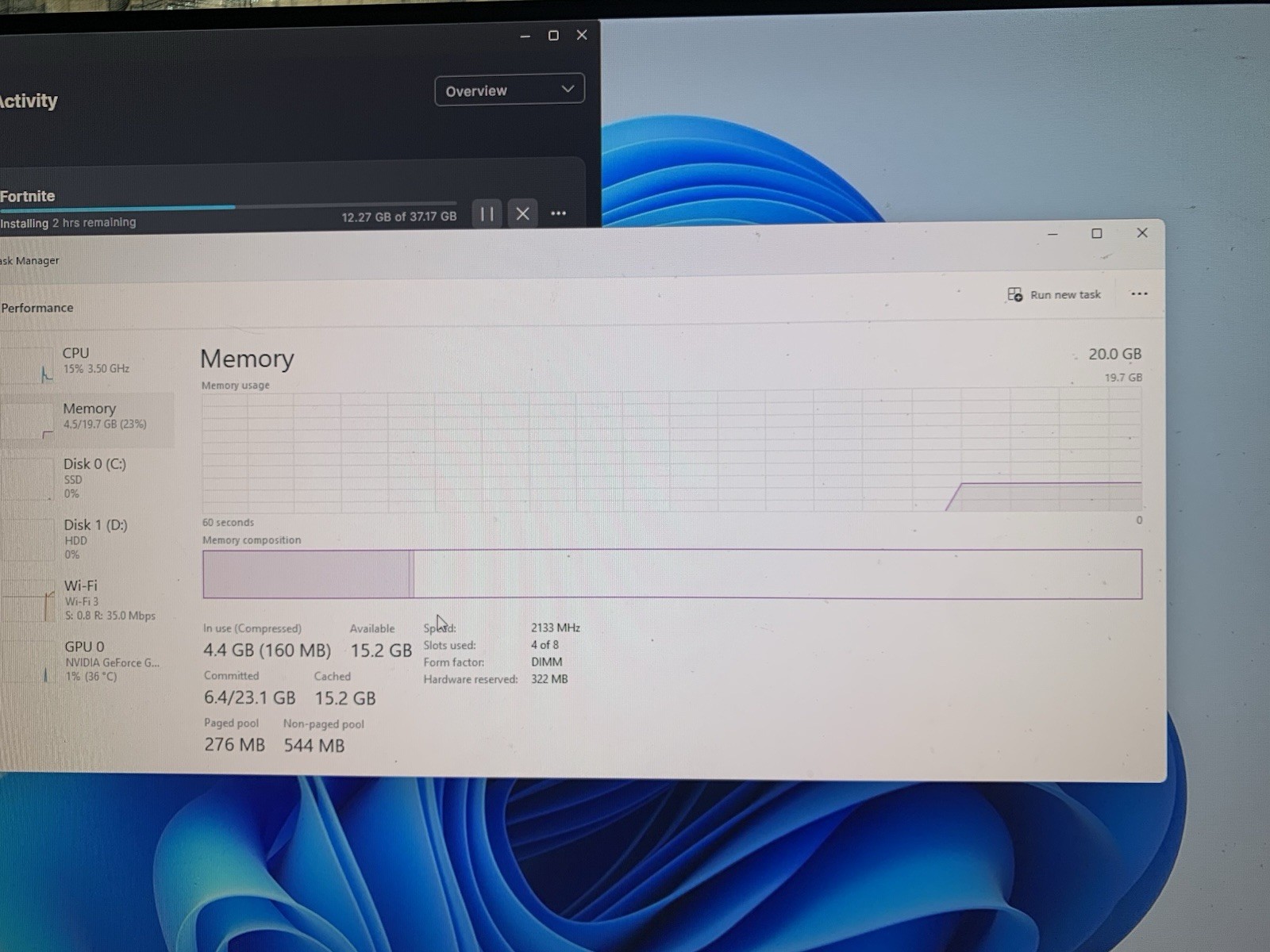Click the '2133 MHz' speed value

[x=556, y=628]
